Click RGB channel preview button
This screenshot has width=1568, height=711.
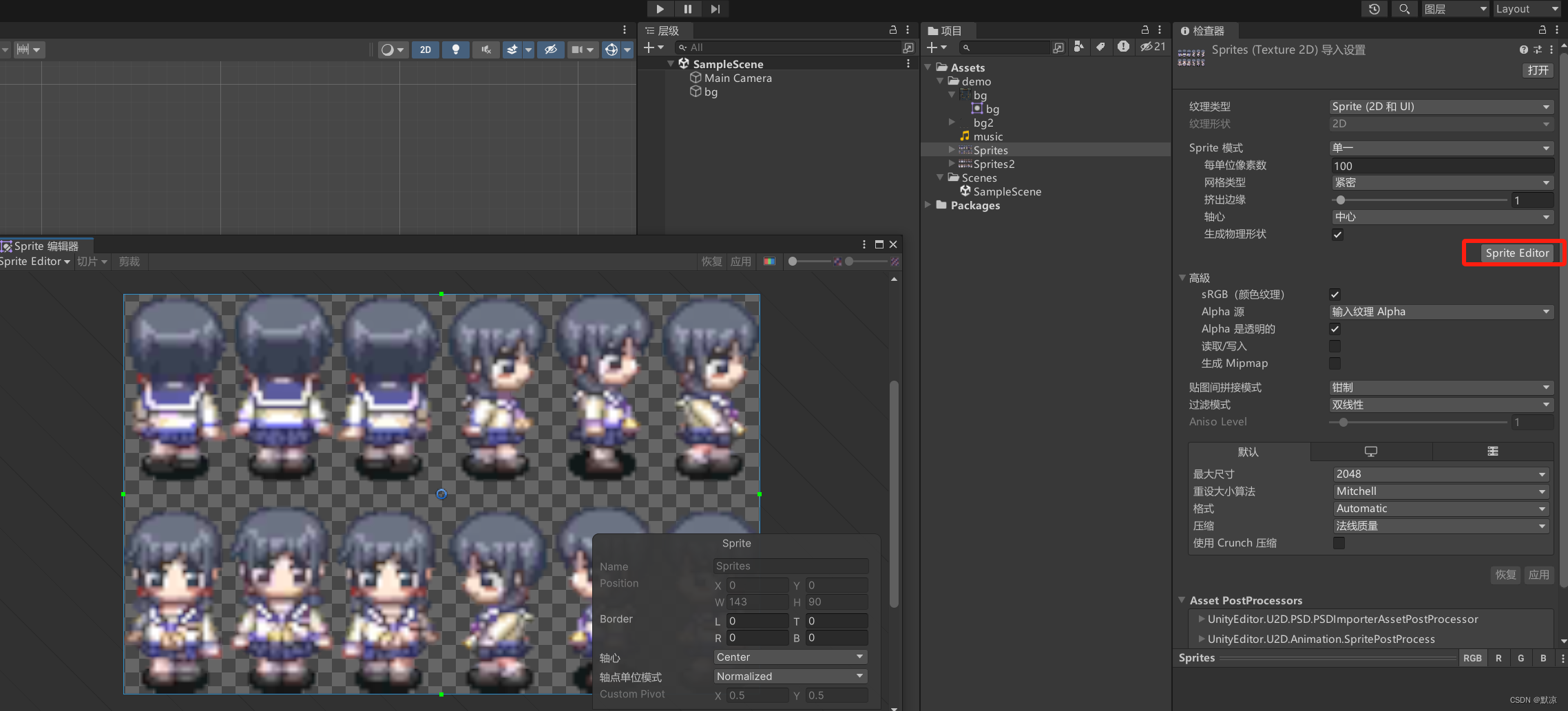pos(1472,658)
